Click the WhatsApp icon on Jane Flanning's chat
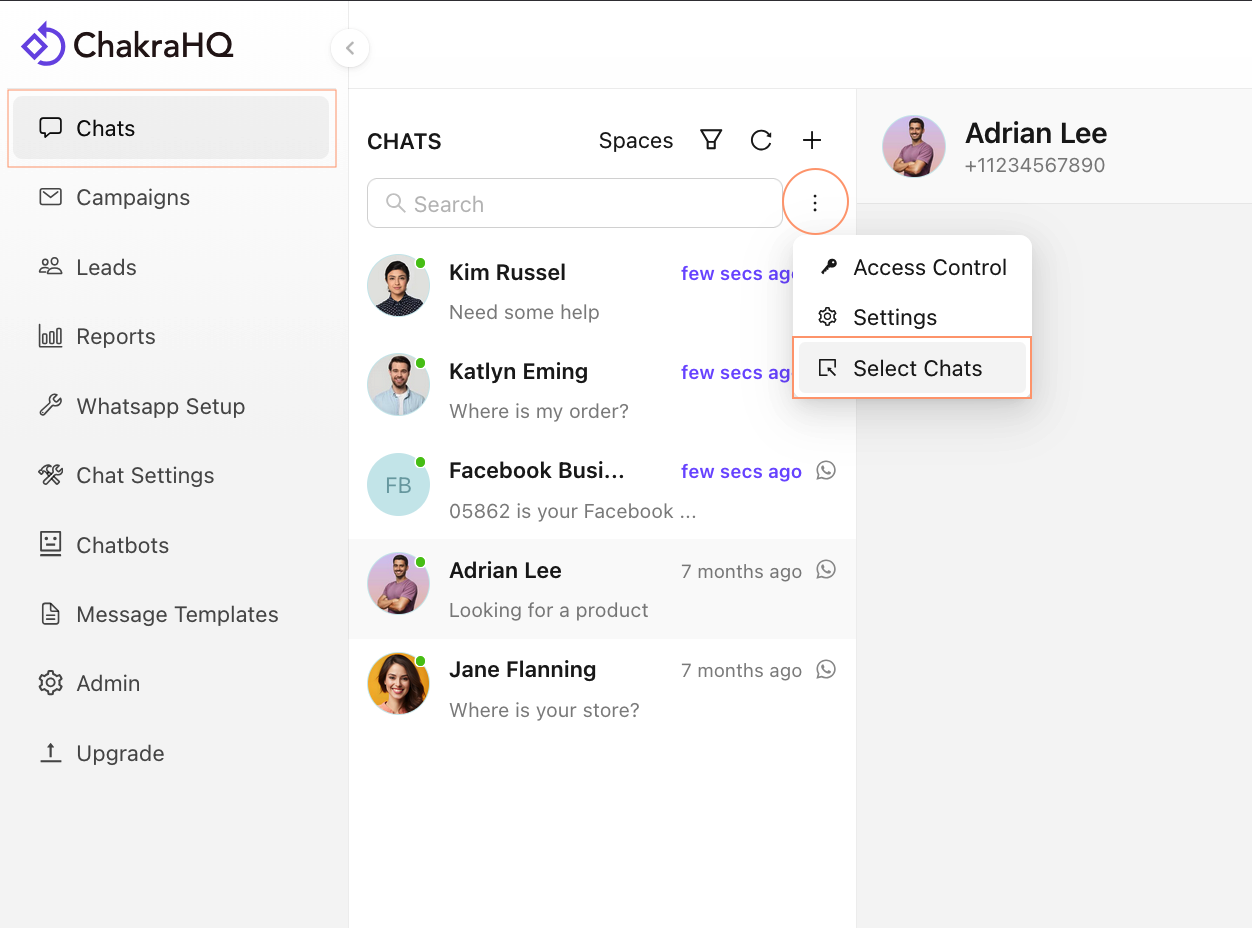The width and height of the screenshot is (1252, 928). 826,669
